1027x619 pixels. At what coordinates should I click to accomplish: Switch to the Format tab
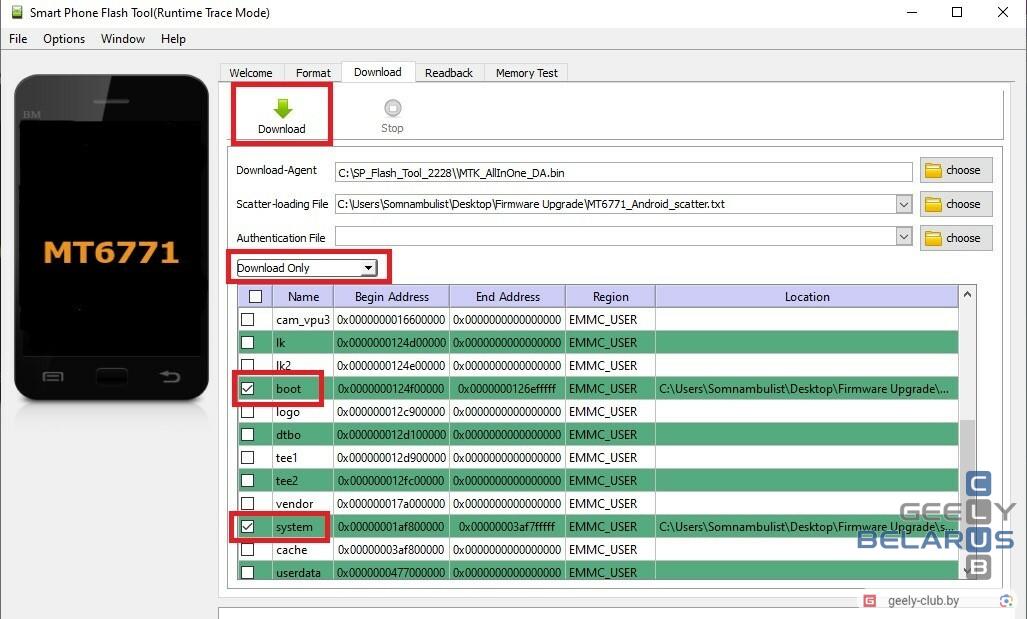click(x=313, y=73)
